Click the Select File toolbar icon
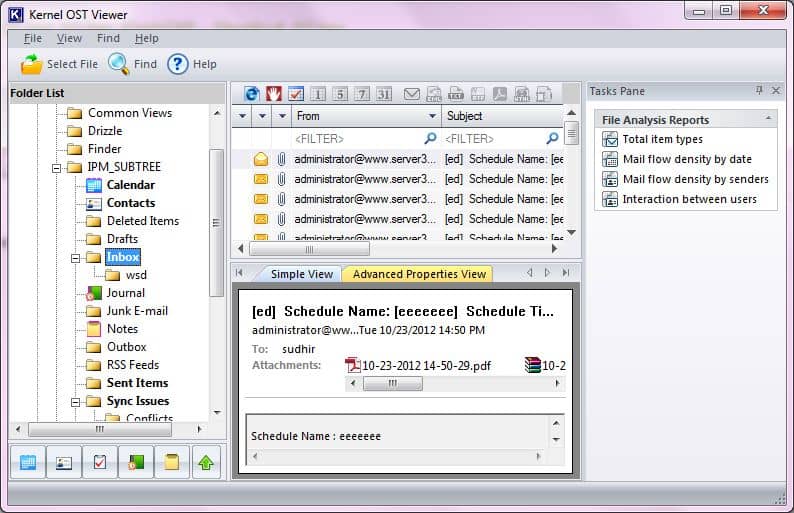The width and height of the screenshot is (794, 513). pyautogui.click(x=31, y=64)
